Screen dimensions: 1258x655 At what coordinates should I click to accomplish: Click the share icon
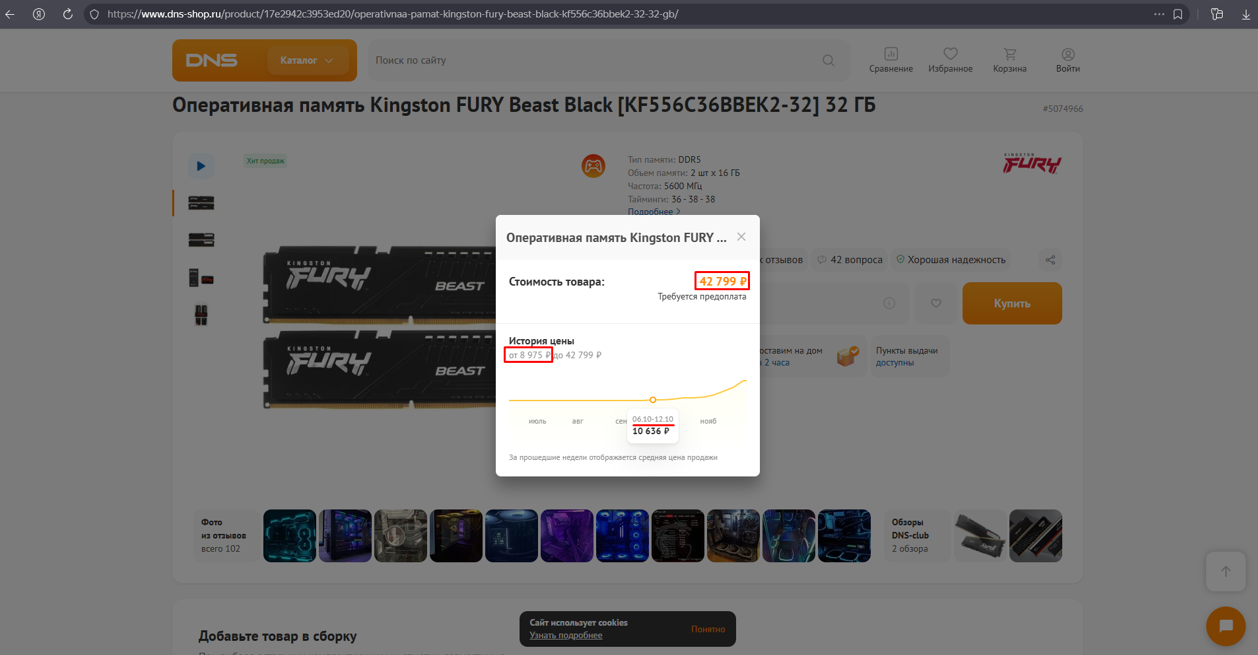(x=1050, y=260)
